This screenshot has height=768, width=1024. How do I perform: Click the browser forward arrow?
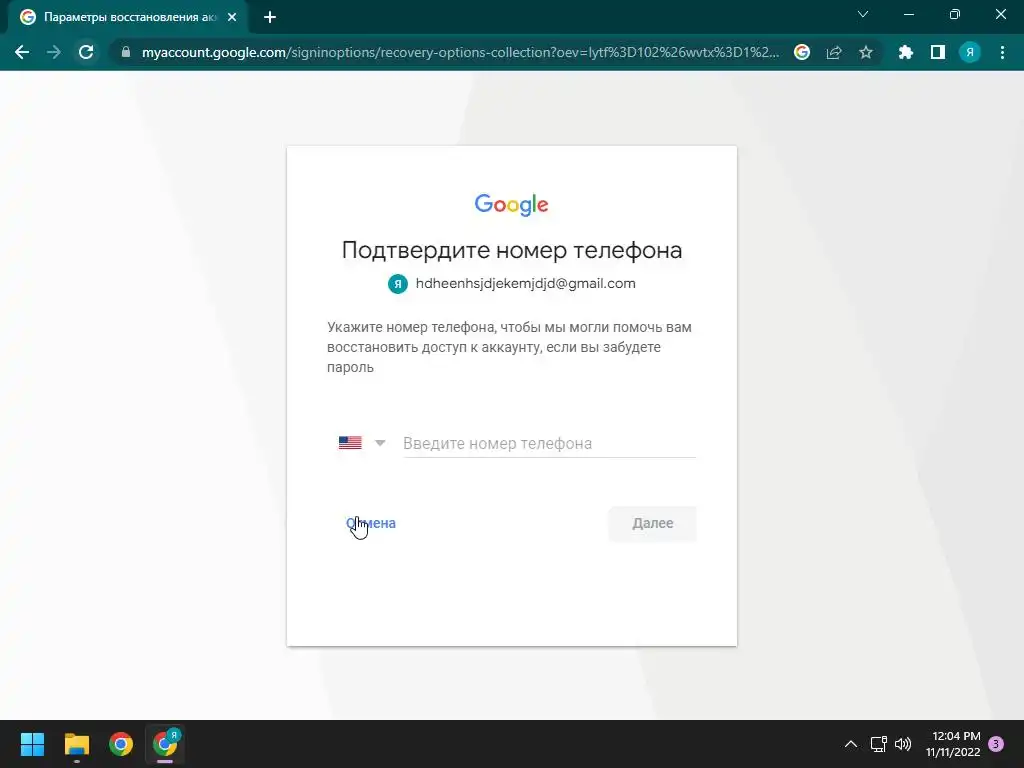(x=54, y=52)
